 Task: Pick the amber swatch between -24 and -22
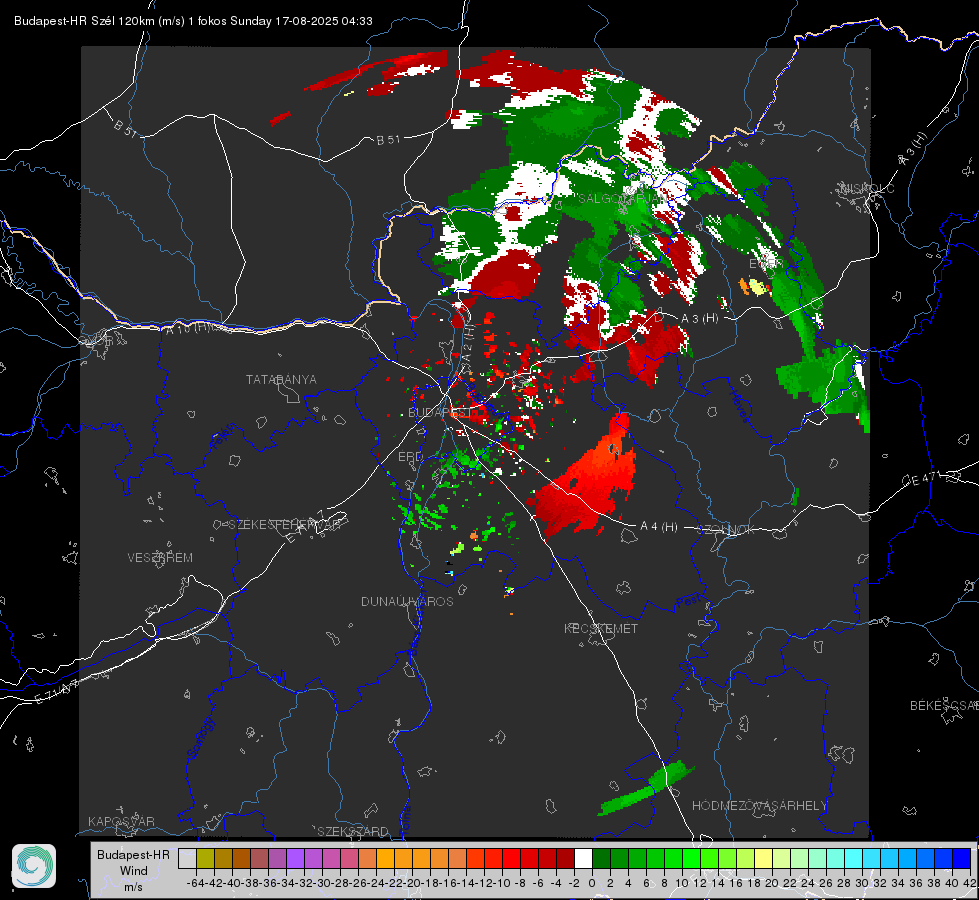tap(385, 858)
